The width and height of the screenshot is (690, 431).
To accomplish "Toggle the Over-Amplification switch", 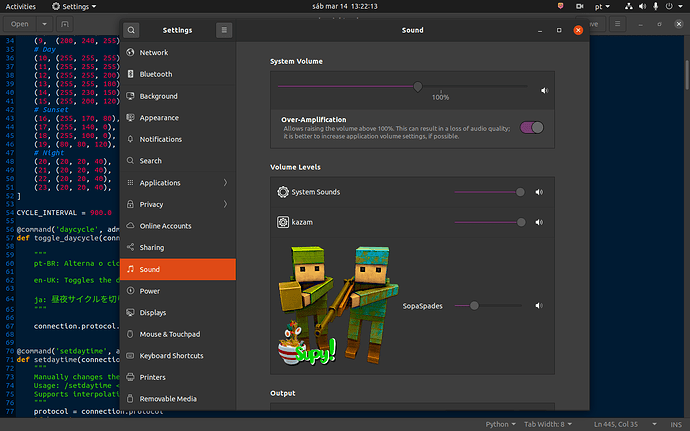I will coord(532,127).
